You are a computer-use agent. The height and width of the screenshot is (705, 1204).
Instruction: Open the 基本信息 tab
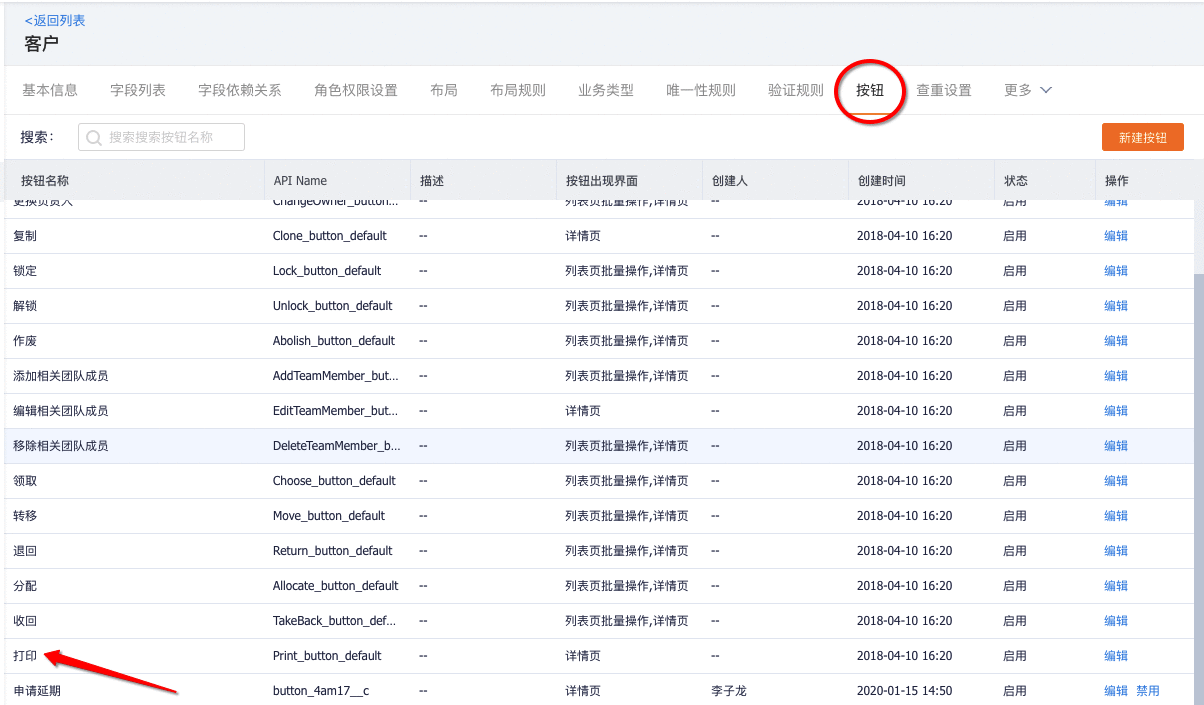coord(50,90)
